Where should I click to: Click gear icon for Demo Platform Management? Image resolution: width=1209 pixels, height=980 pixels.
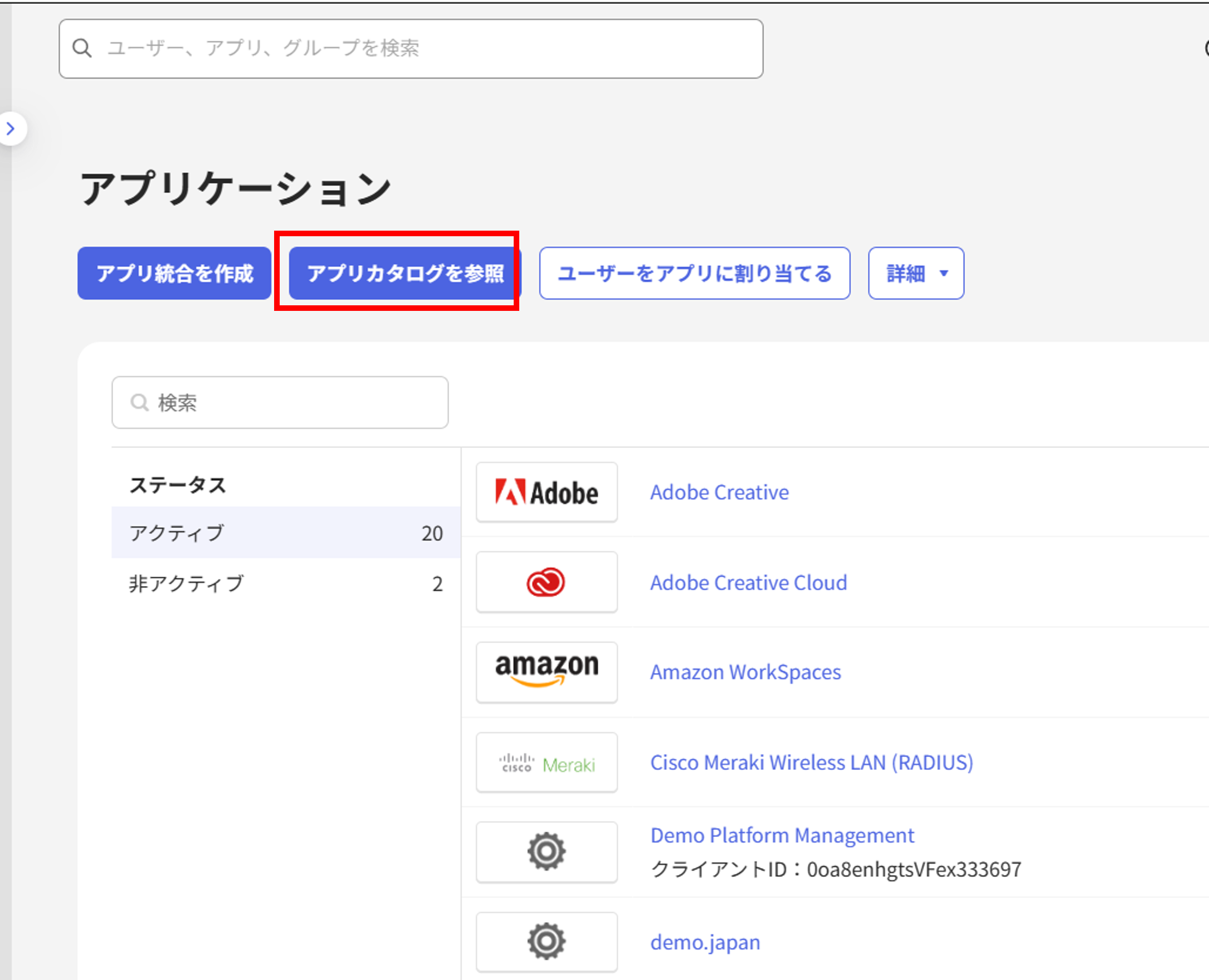(546, 851)
